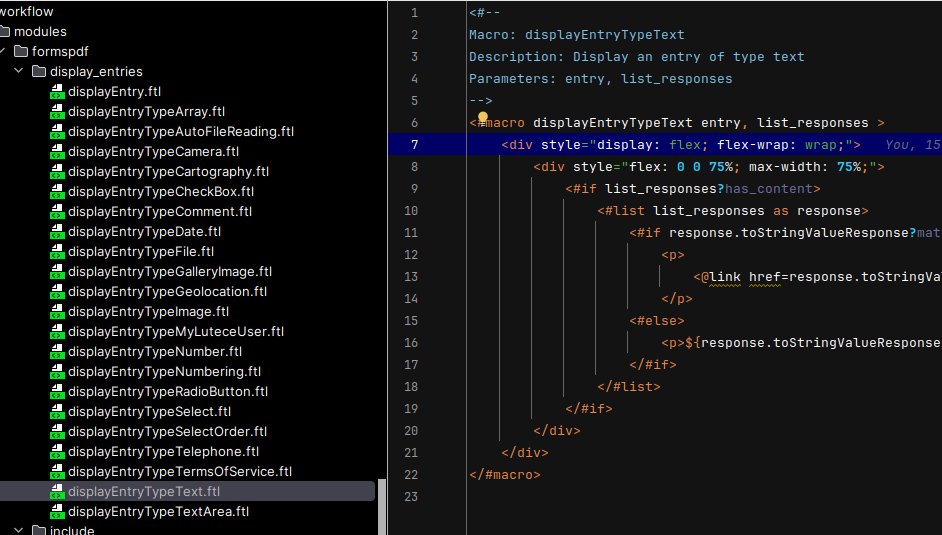
Task: Click the yellow lightbulb intention icon
Action: click(x=482, y=120)
